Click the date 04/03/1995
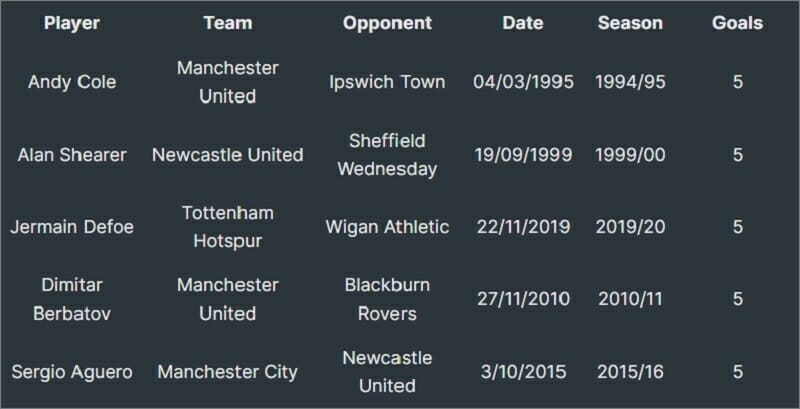800x409 pixels. pos(523,82)
